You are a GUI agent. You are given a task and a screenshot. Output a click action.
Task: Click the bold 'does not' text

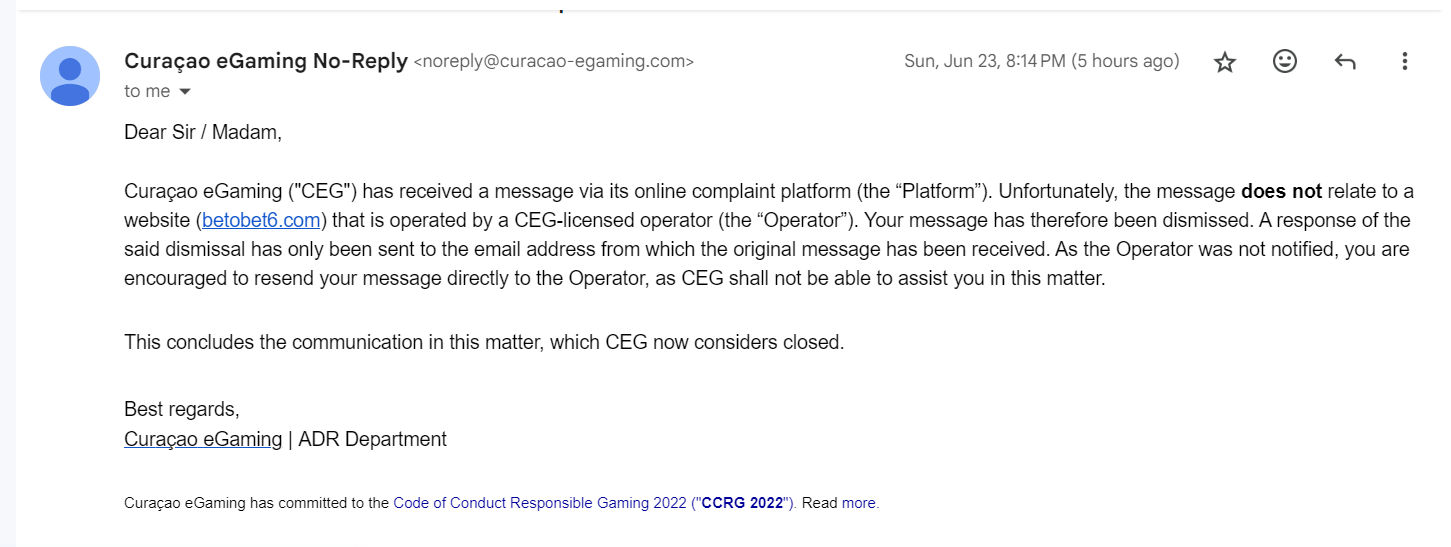(x=1281, y=191)
